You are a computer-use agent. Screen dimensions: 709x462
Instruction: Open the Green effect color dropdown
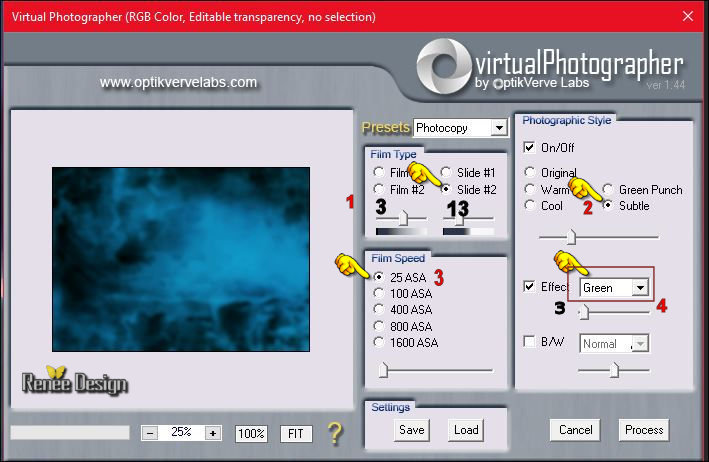(x=640, y=288)
